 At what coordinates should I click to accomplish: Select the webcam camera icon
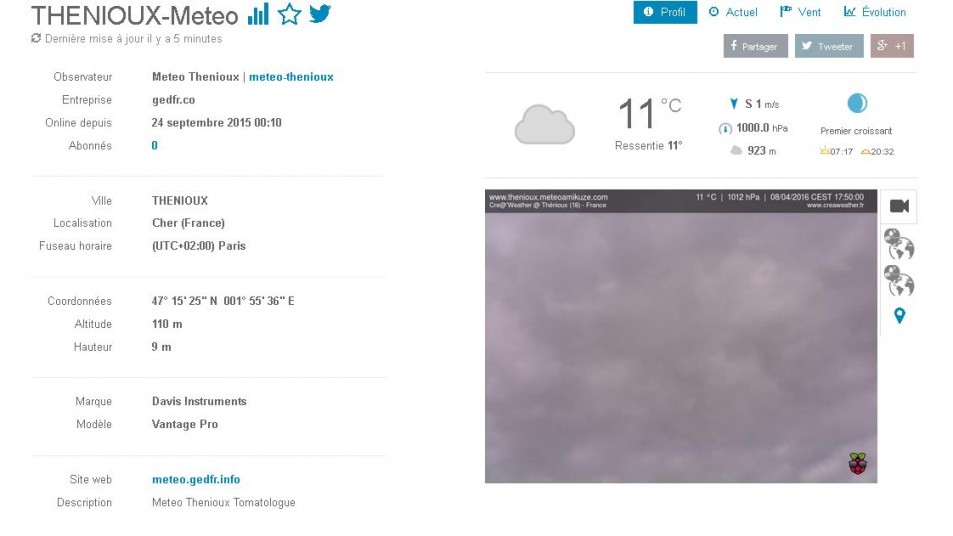[x=899, y=206]
